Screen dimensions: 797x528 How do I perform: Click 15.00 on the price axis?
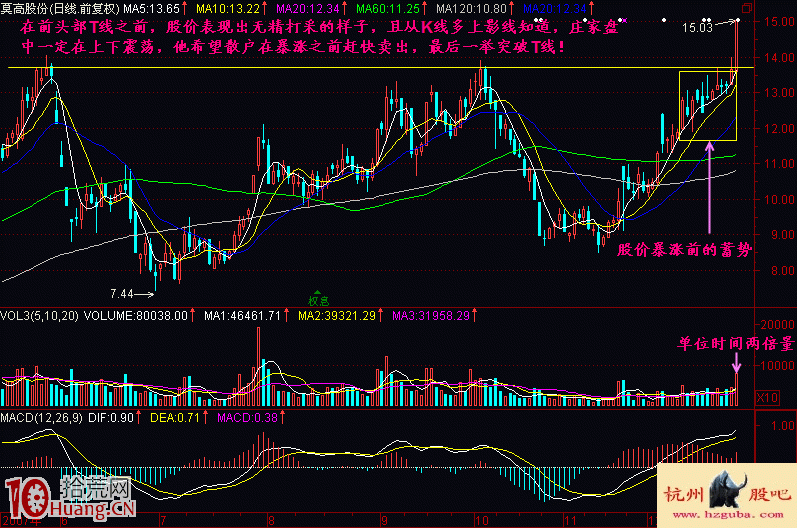[779, 21]
